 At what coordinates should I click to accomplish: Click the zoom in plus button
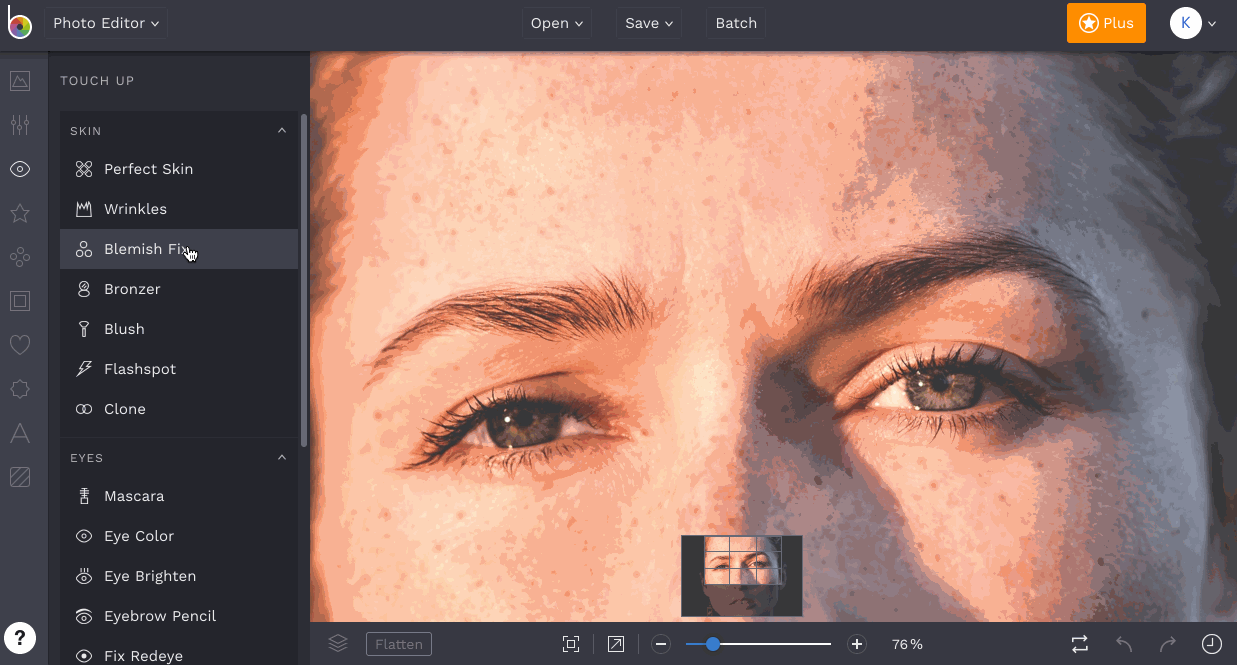(x=856, y=645)
